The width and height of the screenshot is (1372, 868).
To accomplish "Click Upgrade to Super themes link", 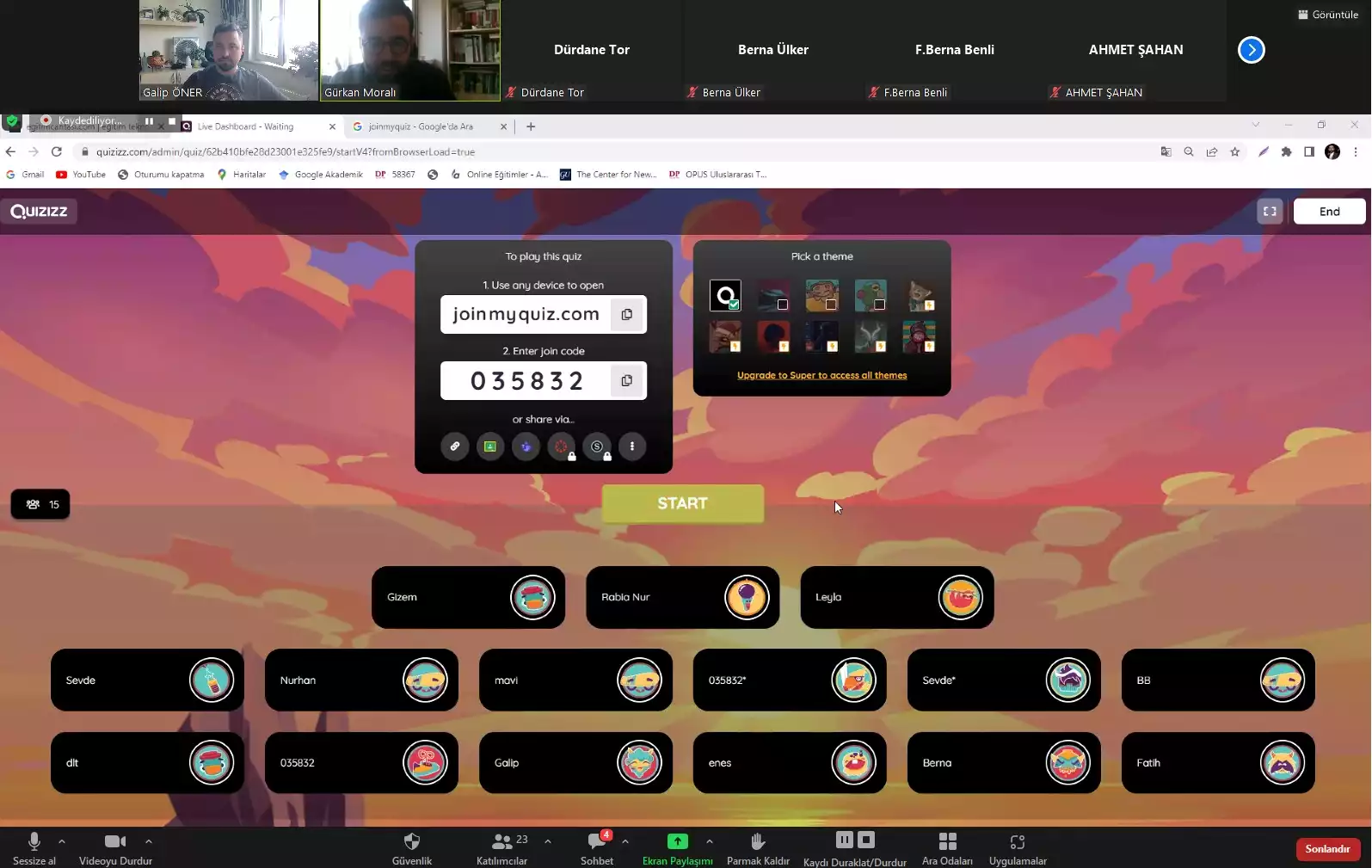I will [x=821, y=375].
